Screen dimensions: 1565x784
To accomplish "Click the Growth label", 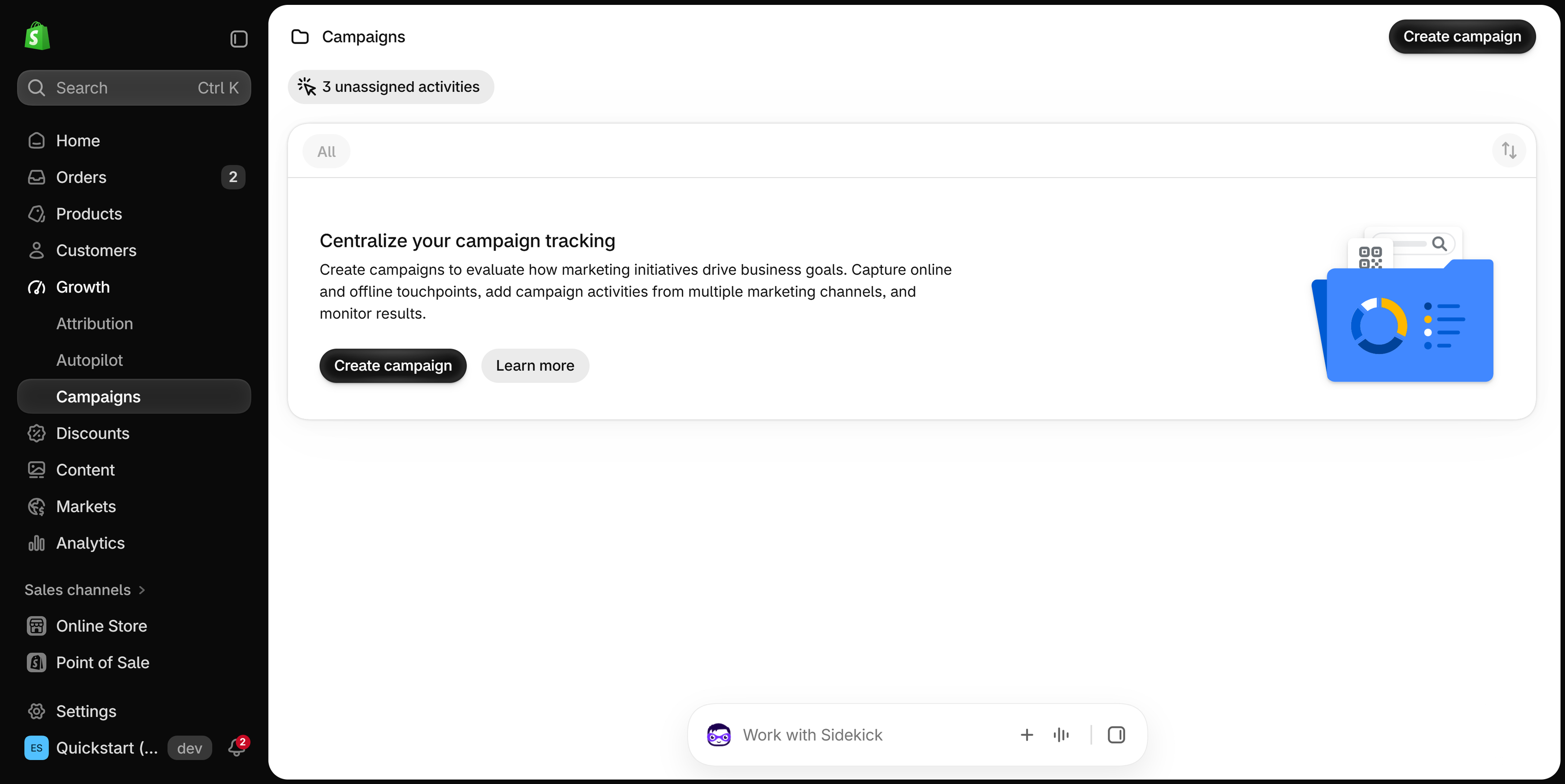I will pyautogui.click(x=83, y=287).
